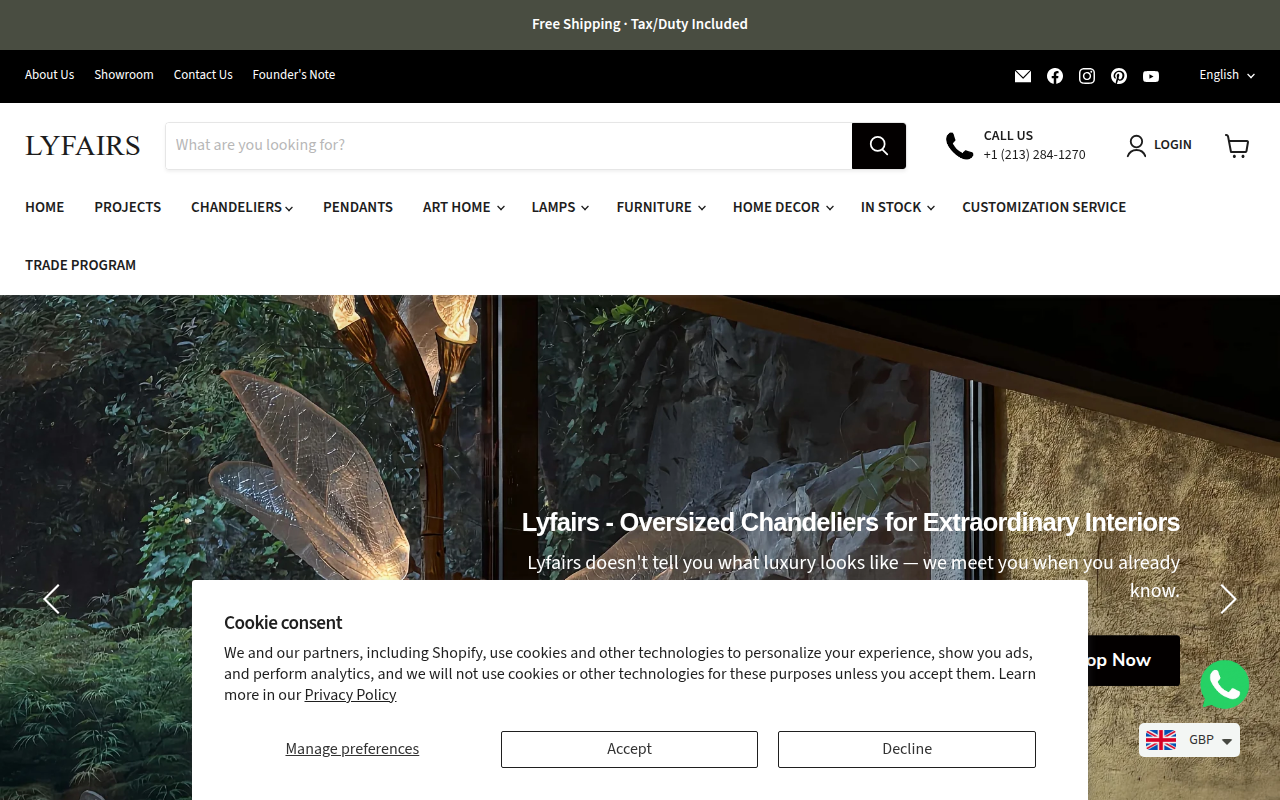
Task: Expand the IN STOCK menu
Action: point(897,207)
